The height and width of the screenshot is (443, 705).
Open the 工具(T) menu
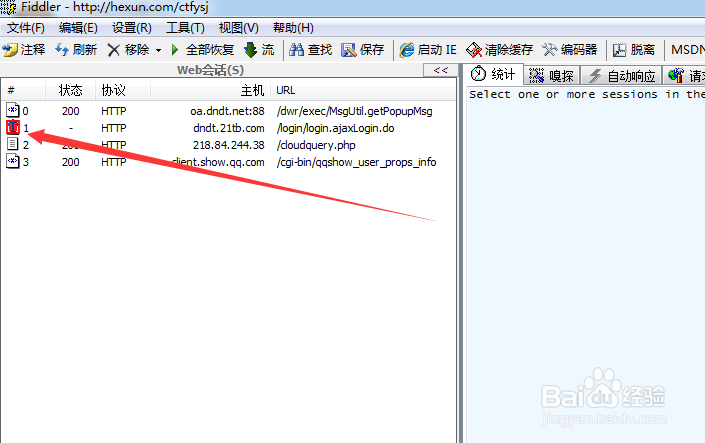pyautogui.click(x=185, y=28)
